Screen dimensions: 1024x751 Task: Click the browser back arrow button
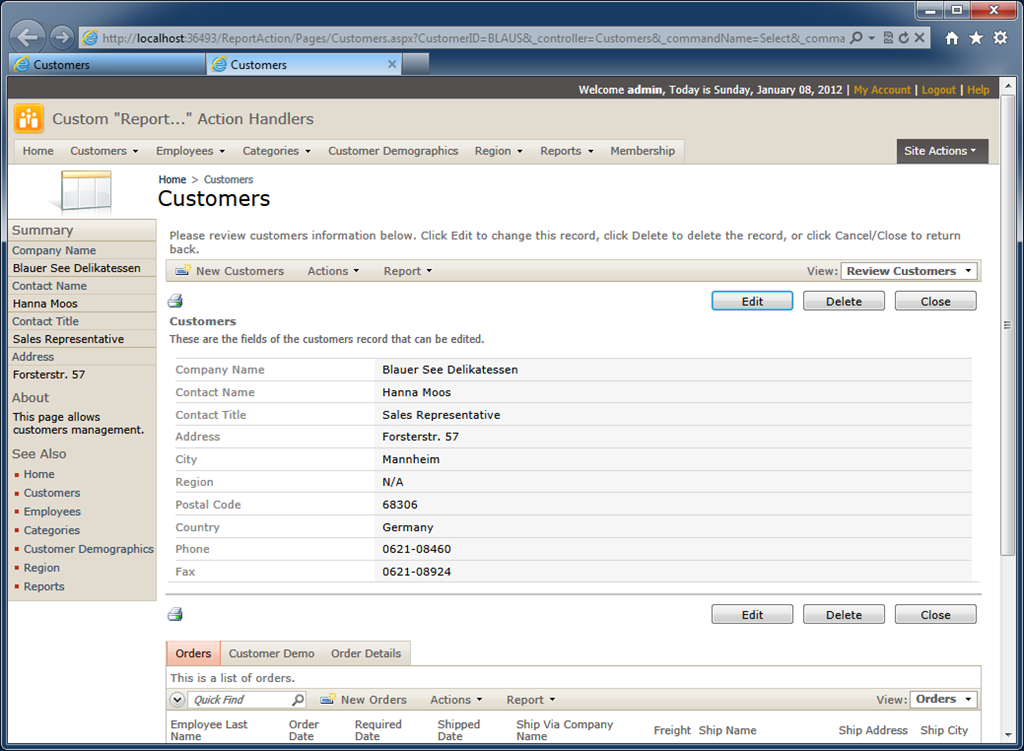point(27,37)
